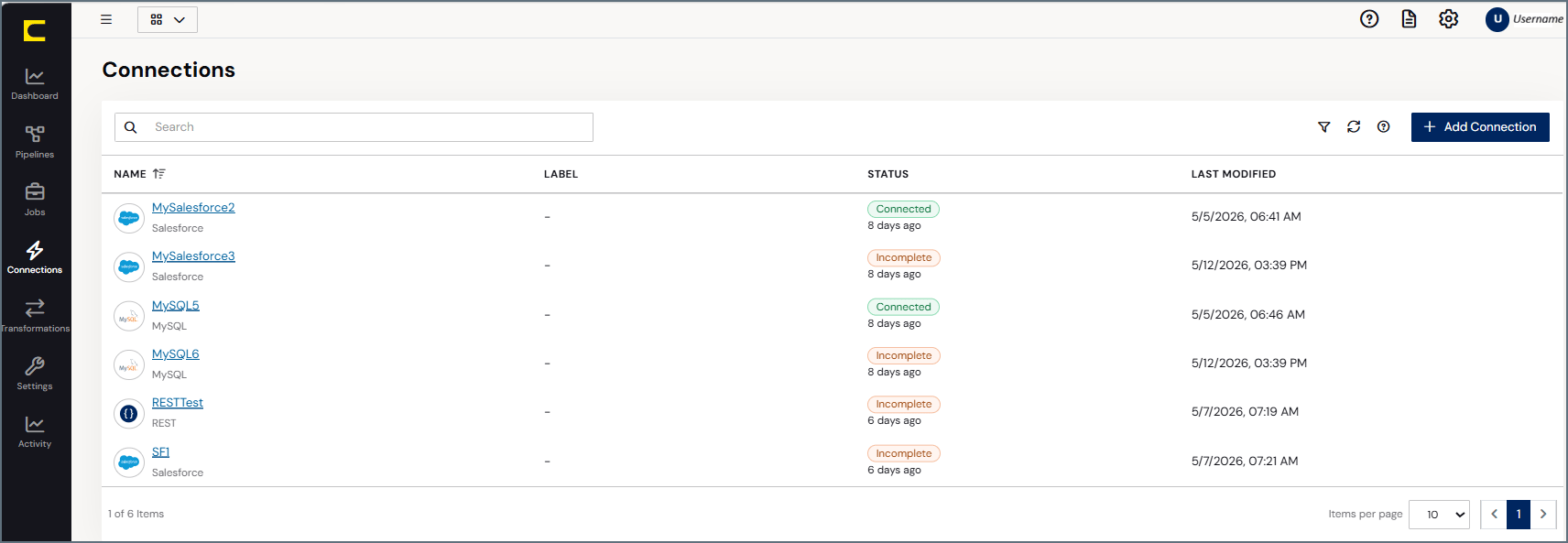Open the MySQL5 connection link
This screenshot has width=1568, height=543.
click(x=176, y=306)
